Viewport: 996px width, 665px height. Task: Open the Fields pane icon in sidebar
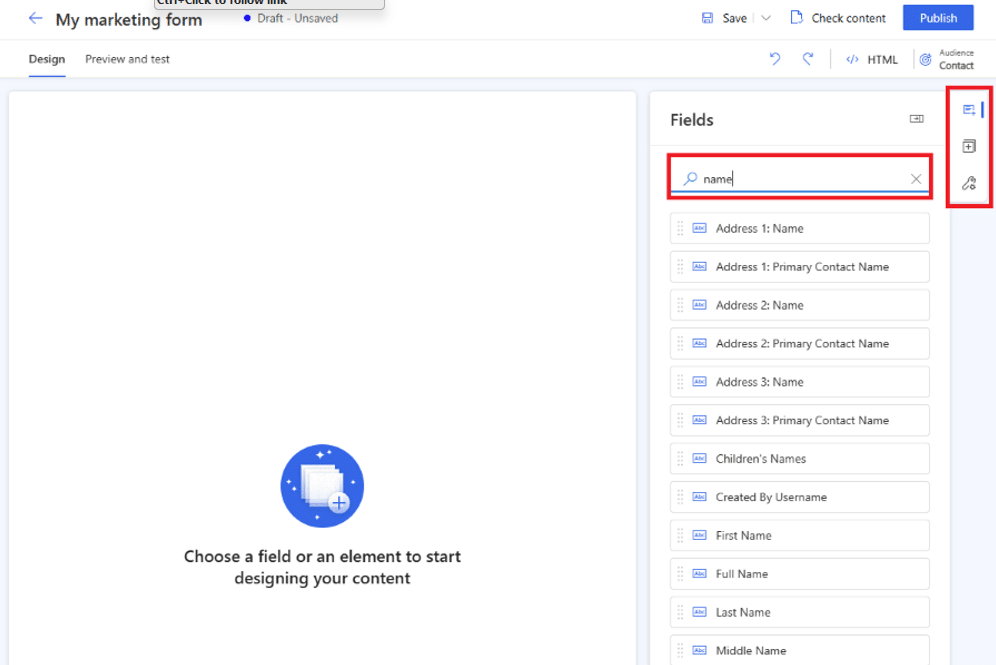tap(968, 110)
